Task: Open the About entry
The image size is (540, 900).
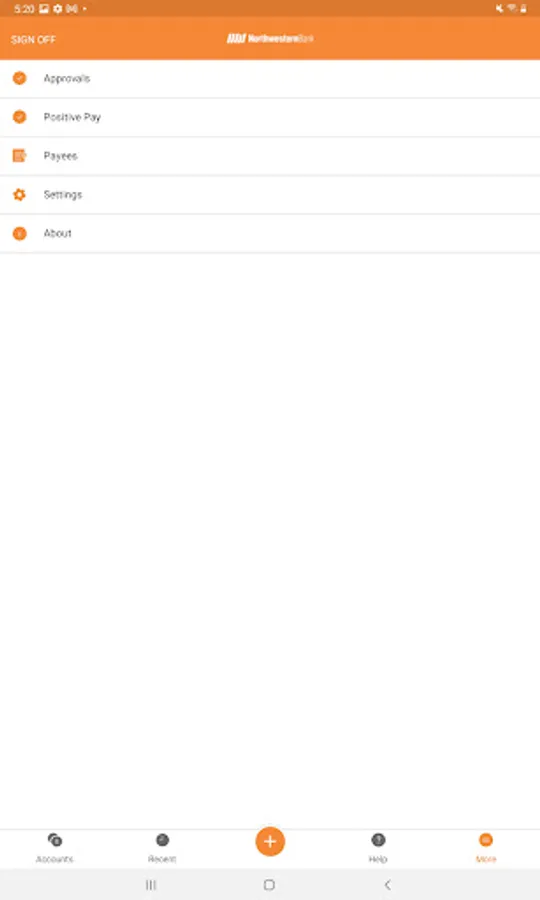Action: tap(270, 234)
